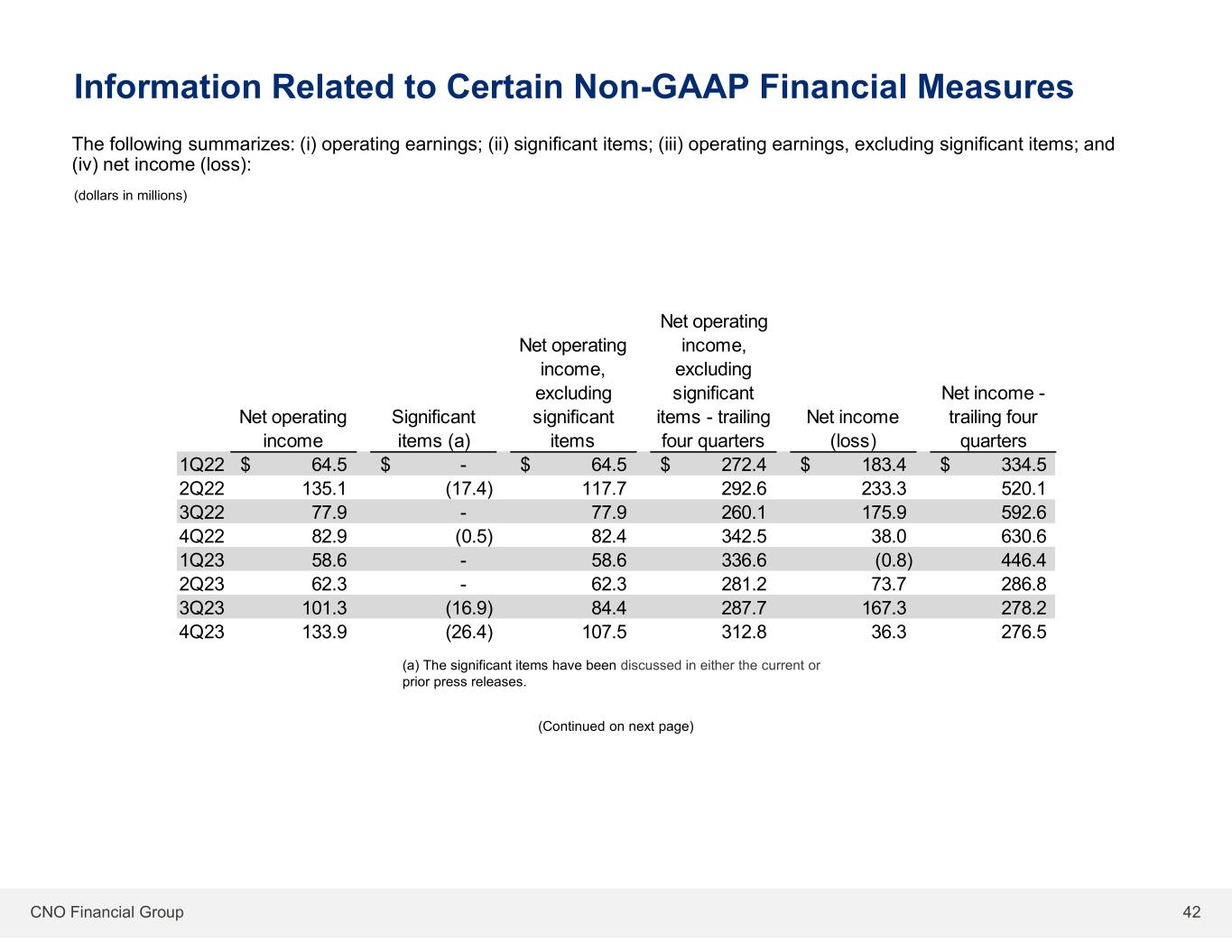This screenshot has height=952, width=1232.
Task: Click the "(Continued on next page)" text
Action: (x=616, y=726)
